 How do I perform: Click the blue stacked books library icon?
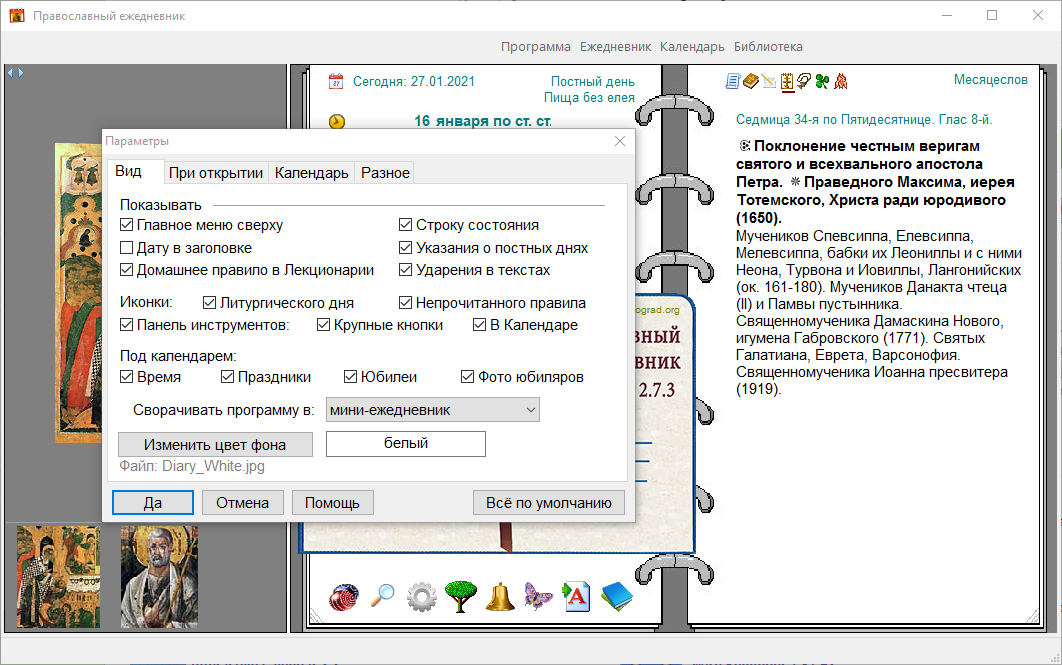[x=617, y=597]
